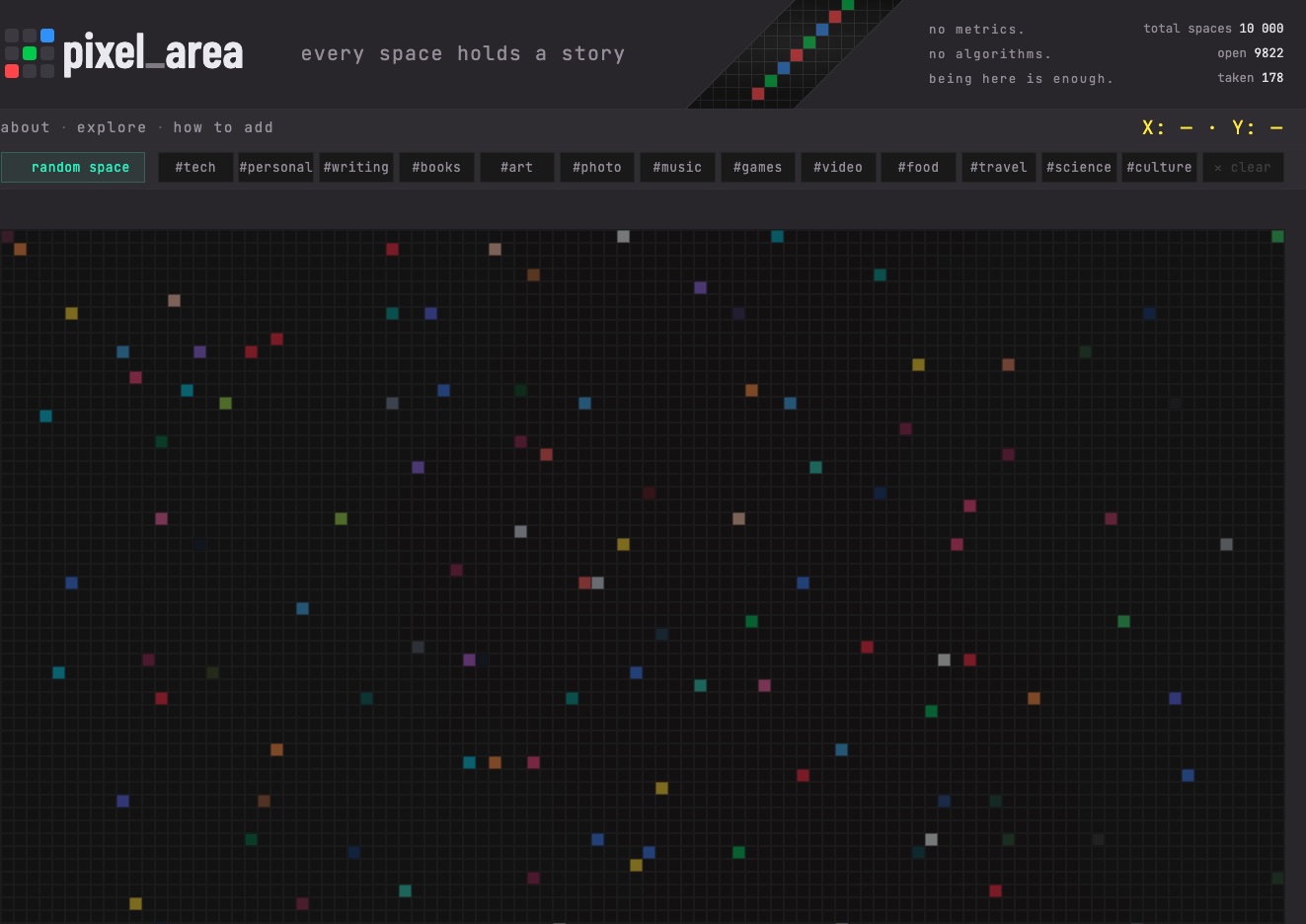Open the explore link
The height and width of the screenshot is (924, 1306).
coord(112,127)
